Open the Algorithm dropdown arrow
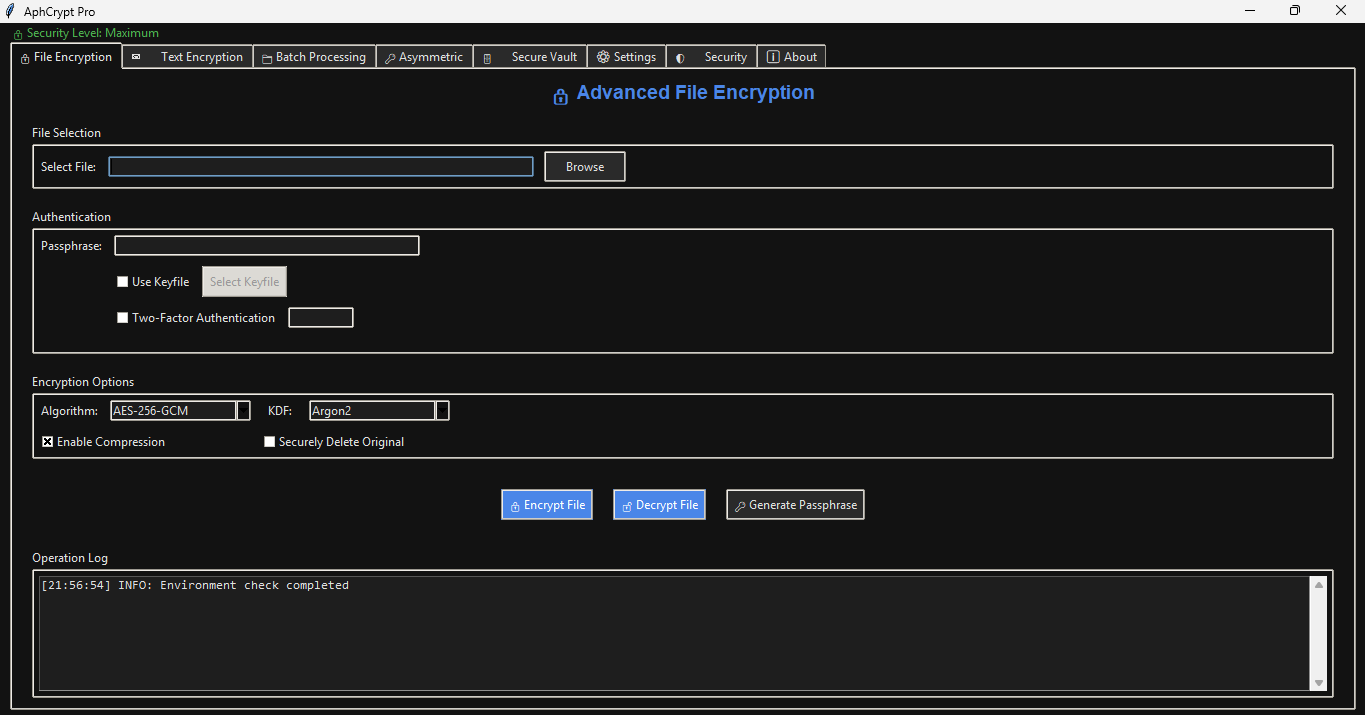1365x715 pixels. click(x=243, y=411)
